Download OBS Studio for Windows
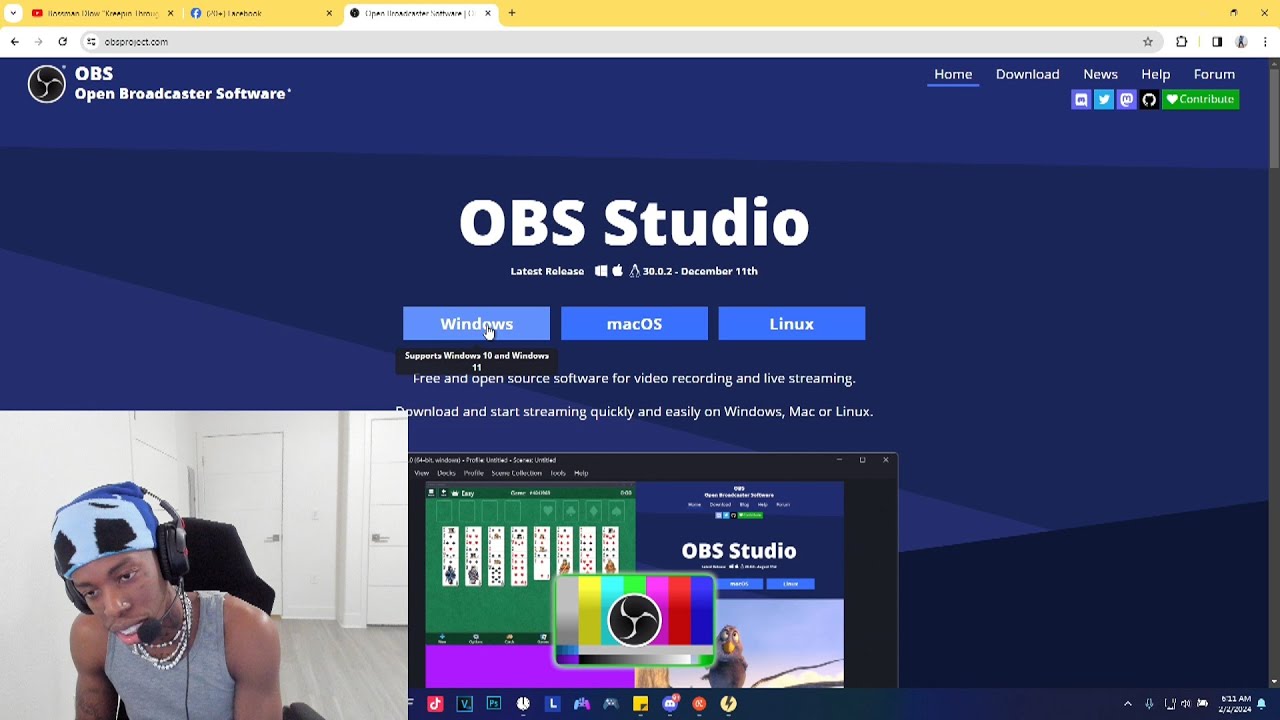Viewport: 1280px width, 720px height. 476,324
